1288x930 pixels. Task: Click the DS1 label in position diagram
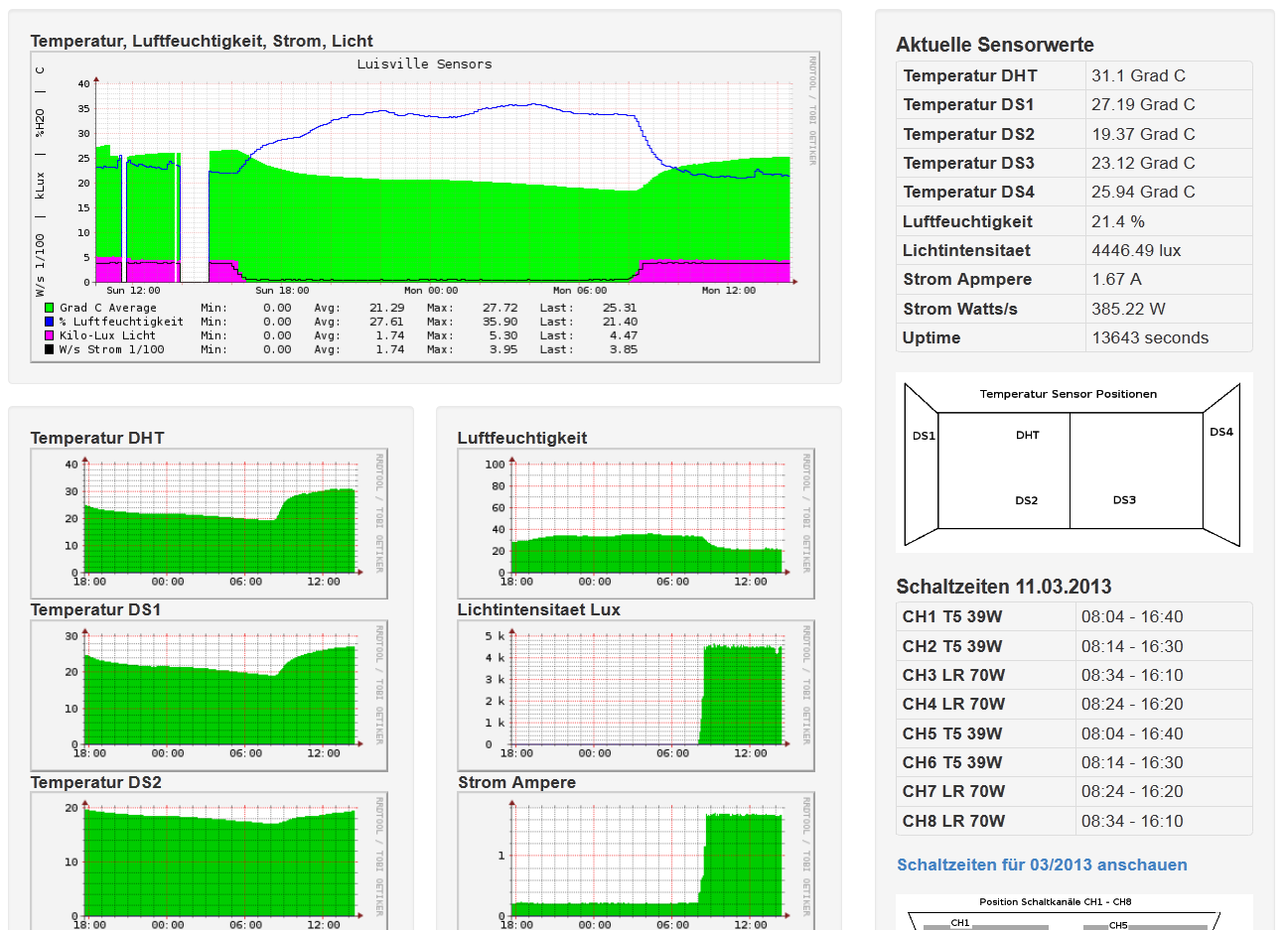point(924,436)
